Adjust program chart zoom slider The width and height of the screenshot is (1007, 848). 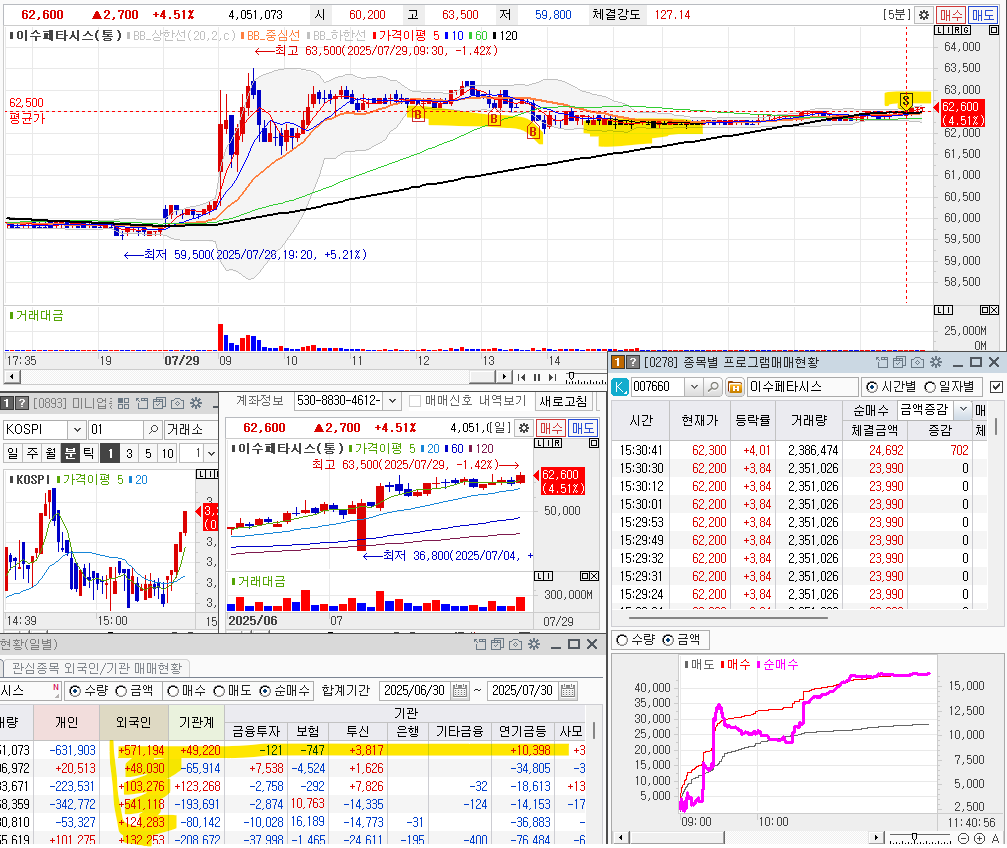(915, 838)
